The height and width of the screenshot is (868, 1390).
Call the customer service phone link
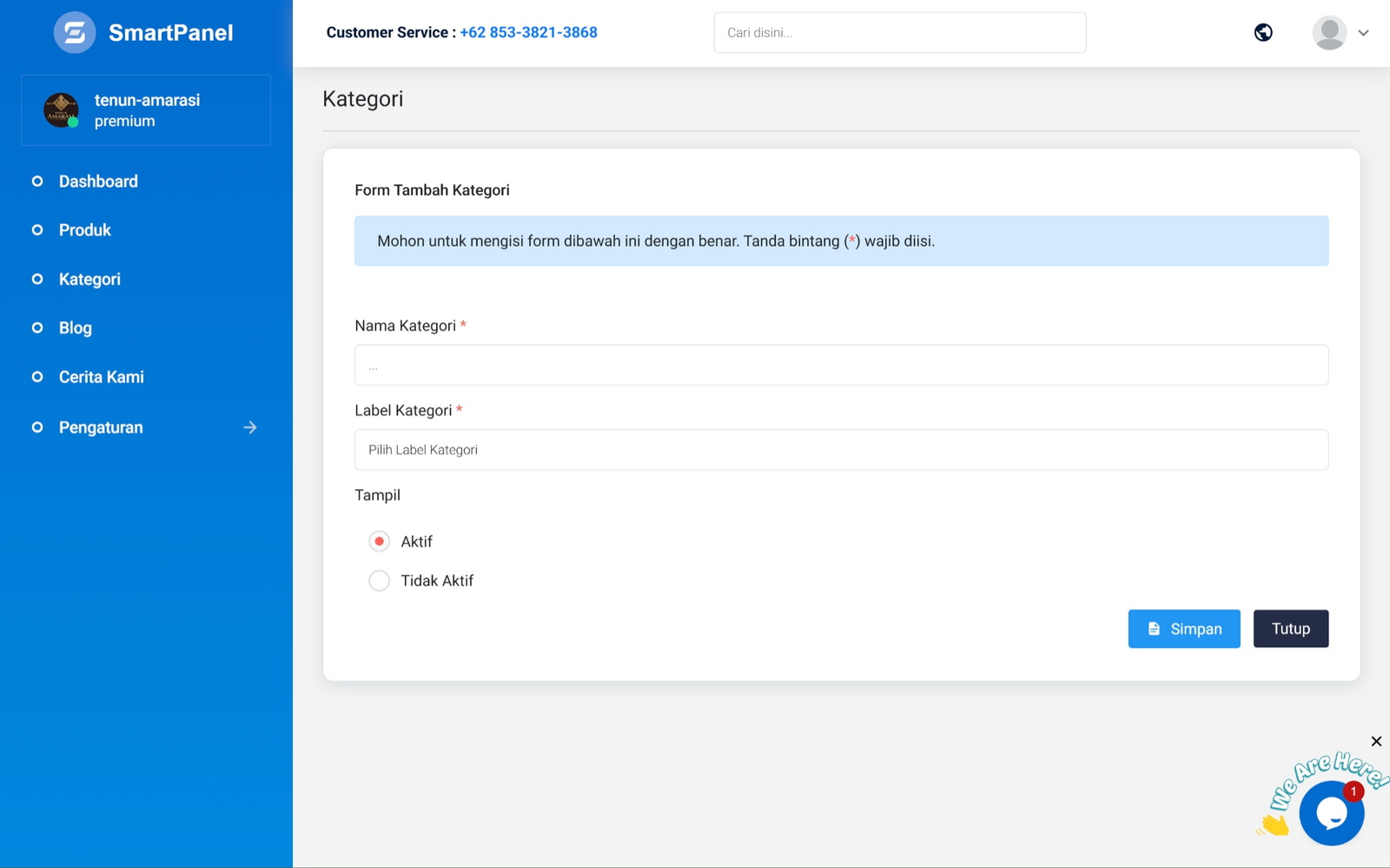[x=528, y=33]
